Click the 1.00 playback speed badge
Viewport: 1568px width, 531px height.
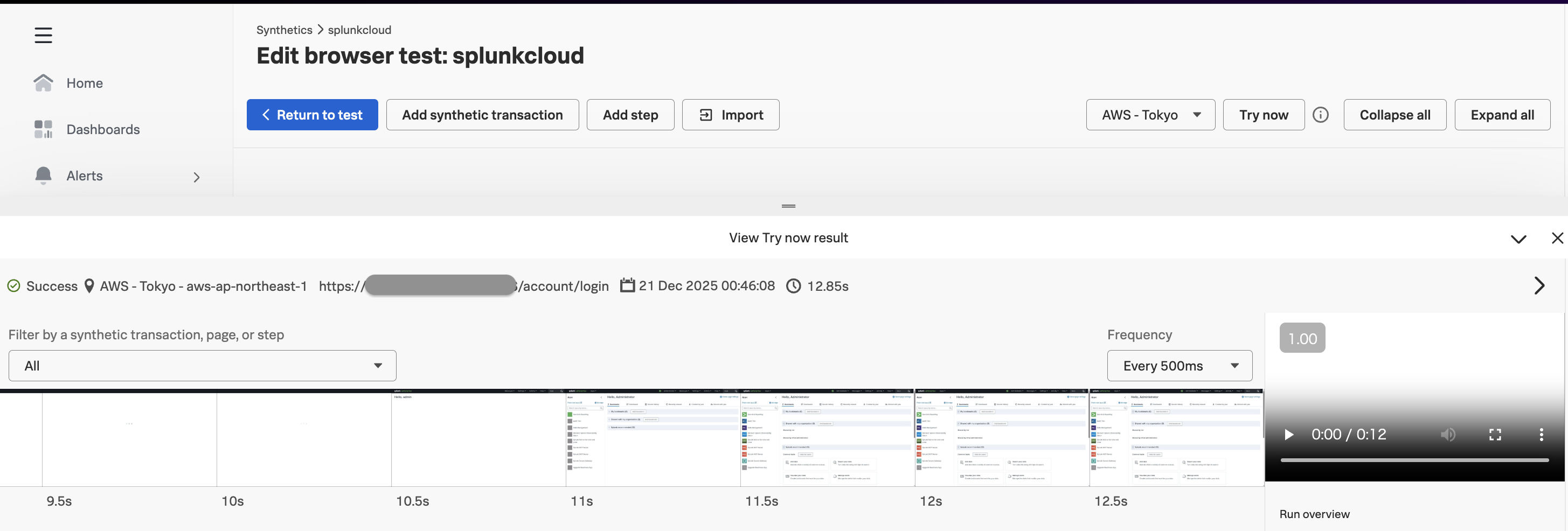click(x=1302, y=338)
